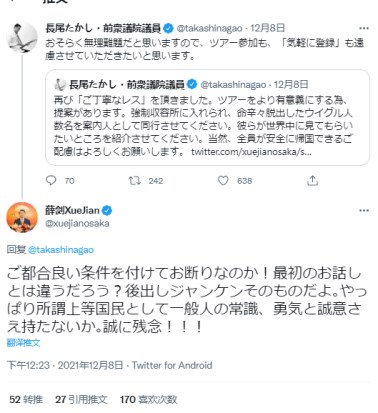Open the 170 喜欢次数 likes list
The height and width of the screenshot is (413, 378).
148,399
